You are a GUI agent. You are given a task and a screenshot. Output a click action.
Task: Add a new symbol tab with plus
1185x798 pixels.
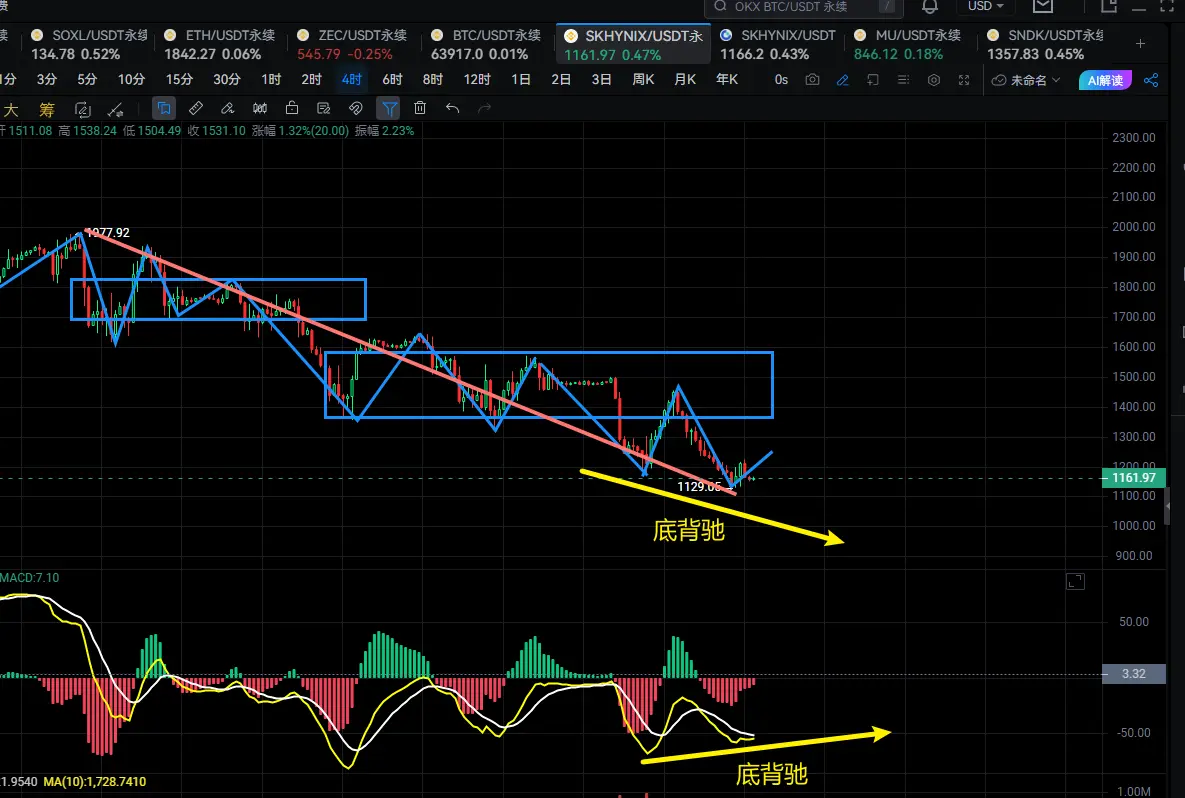point(1140,44)
